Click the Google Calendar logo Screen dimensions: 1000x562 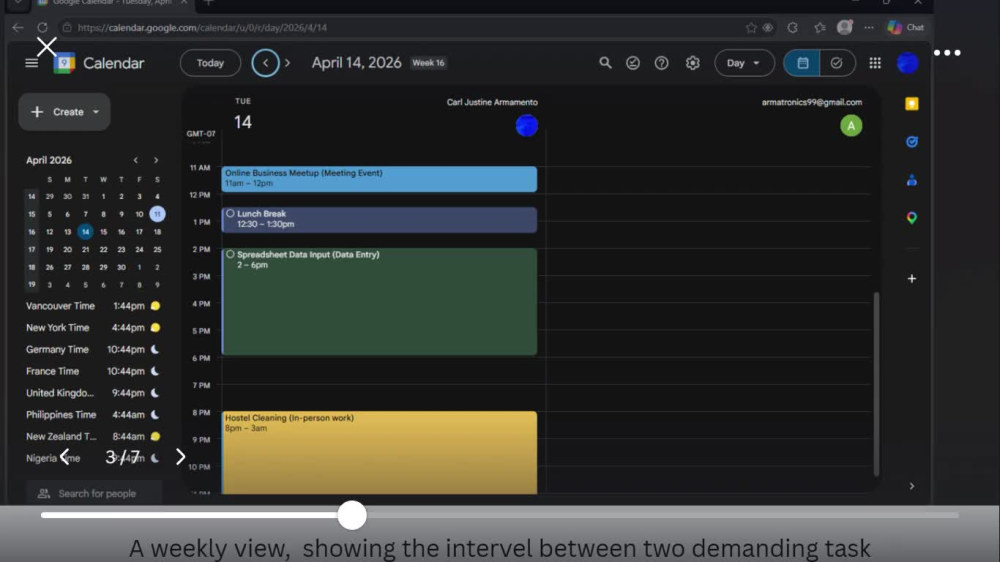pos(64,63)
